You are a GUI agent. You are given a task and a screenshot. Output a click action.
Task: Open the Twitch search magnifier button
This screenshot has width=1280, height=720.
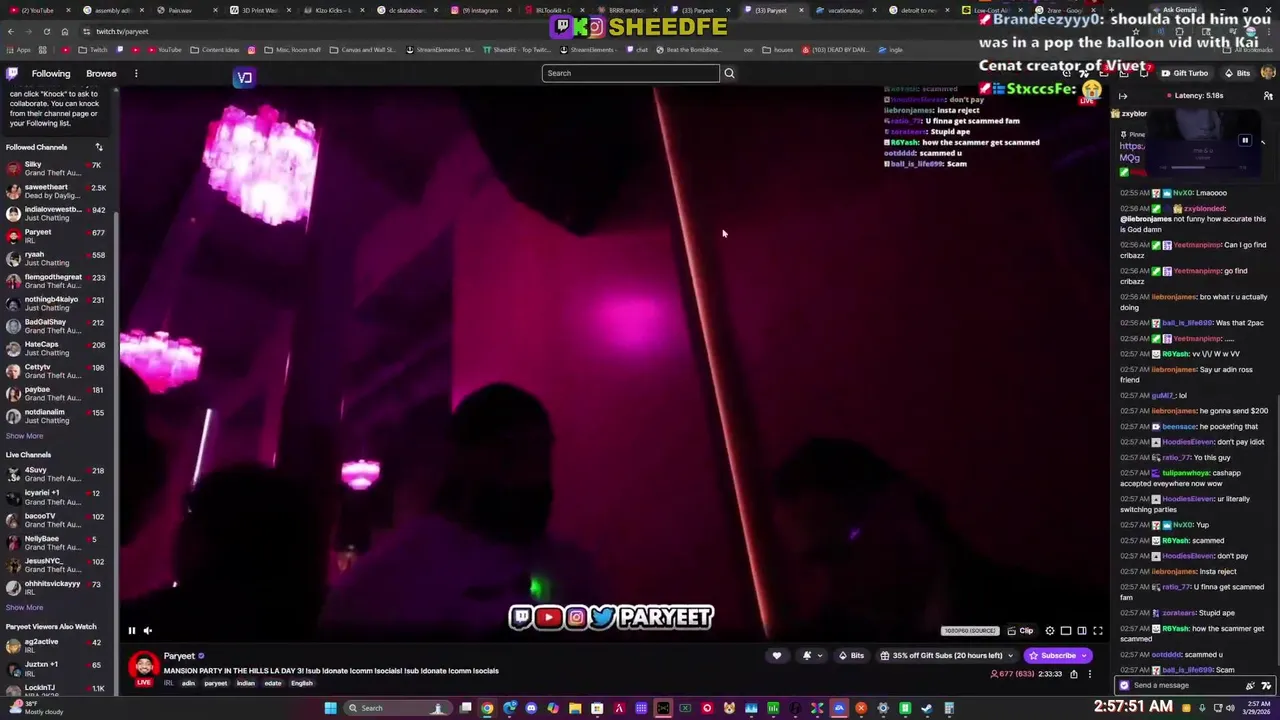pos(729,73)
